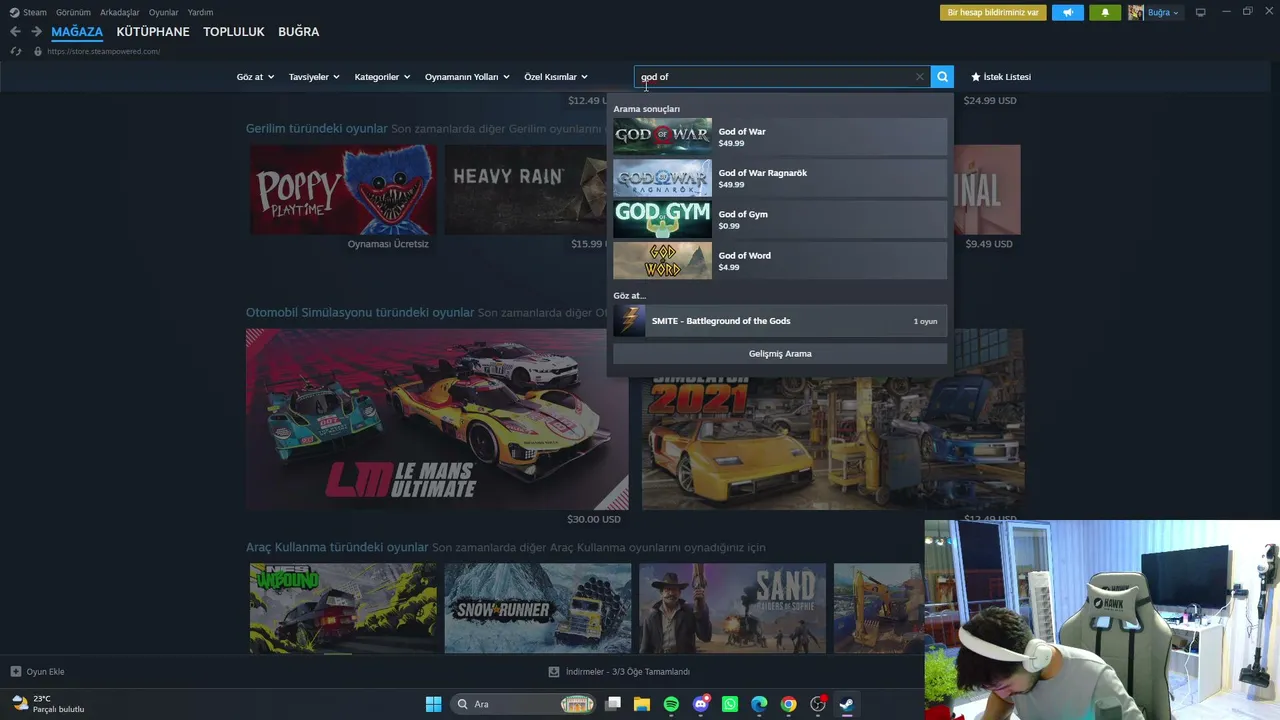Viewport: 1280px width, 720px height.
Task: Open File Explorer from the taskbar
Action: [642, 704]
